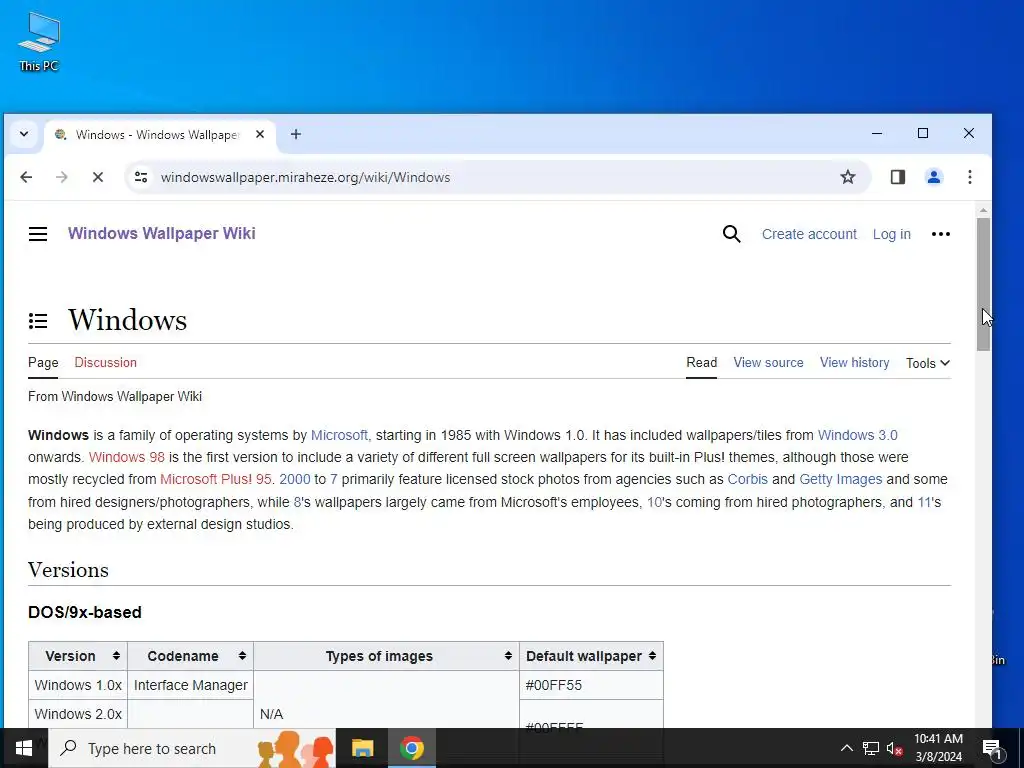The height and width of the screenshot is (768, 1024).
Task: Click the Windows 2.0x cell
Action: (x=78, y=714)
